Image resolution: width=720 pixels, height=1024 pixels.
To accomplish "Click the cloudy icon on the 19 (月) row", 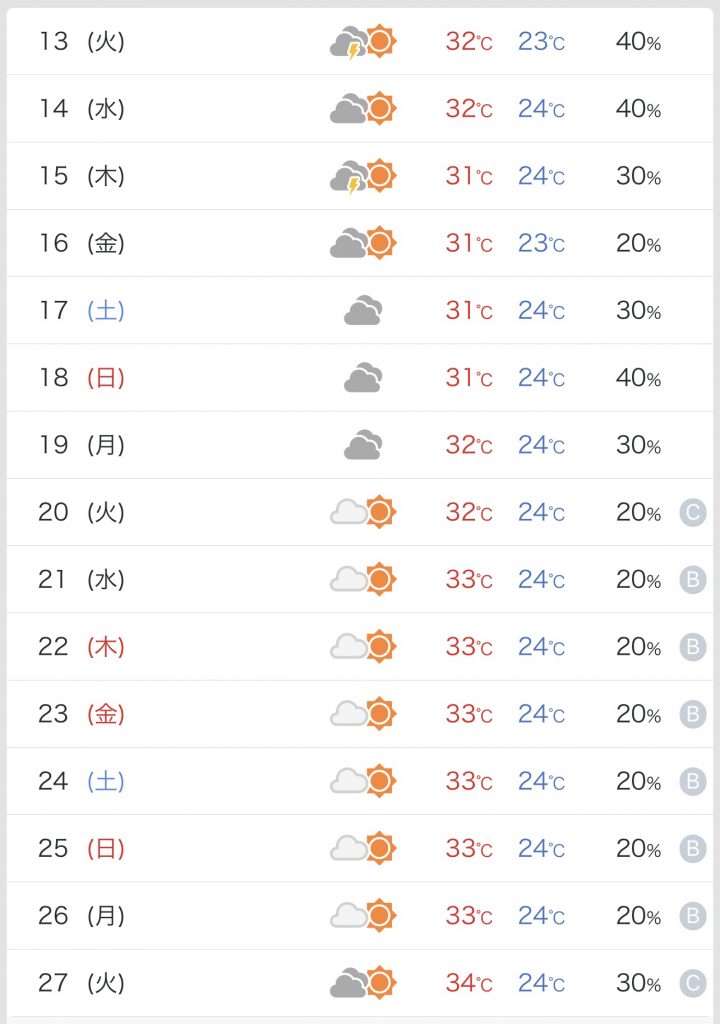I will pos(363,445).
